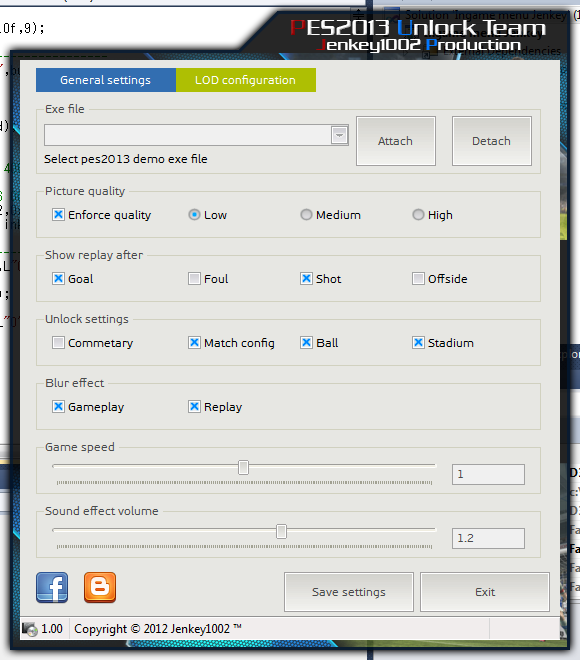This screenshot has width=580, height=660.
Task: Uncheck the Enforce quality checkbox
Action: coord(59,215)
